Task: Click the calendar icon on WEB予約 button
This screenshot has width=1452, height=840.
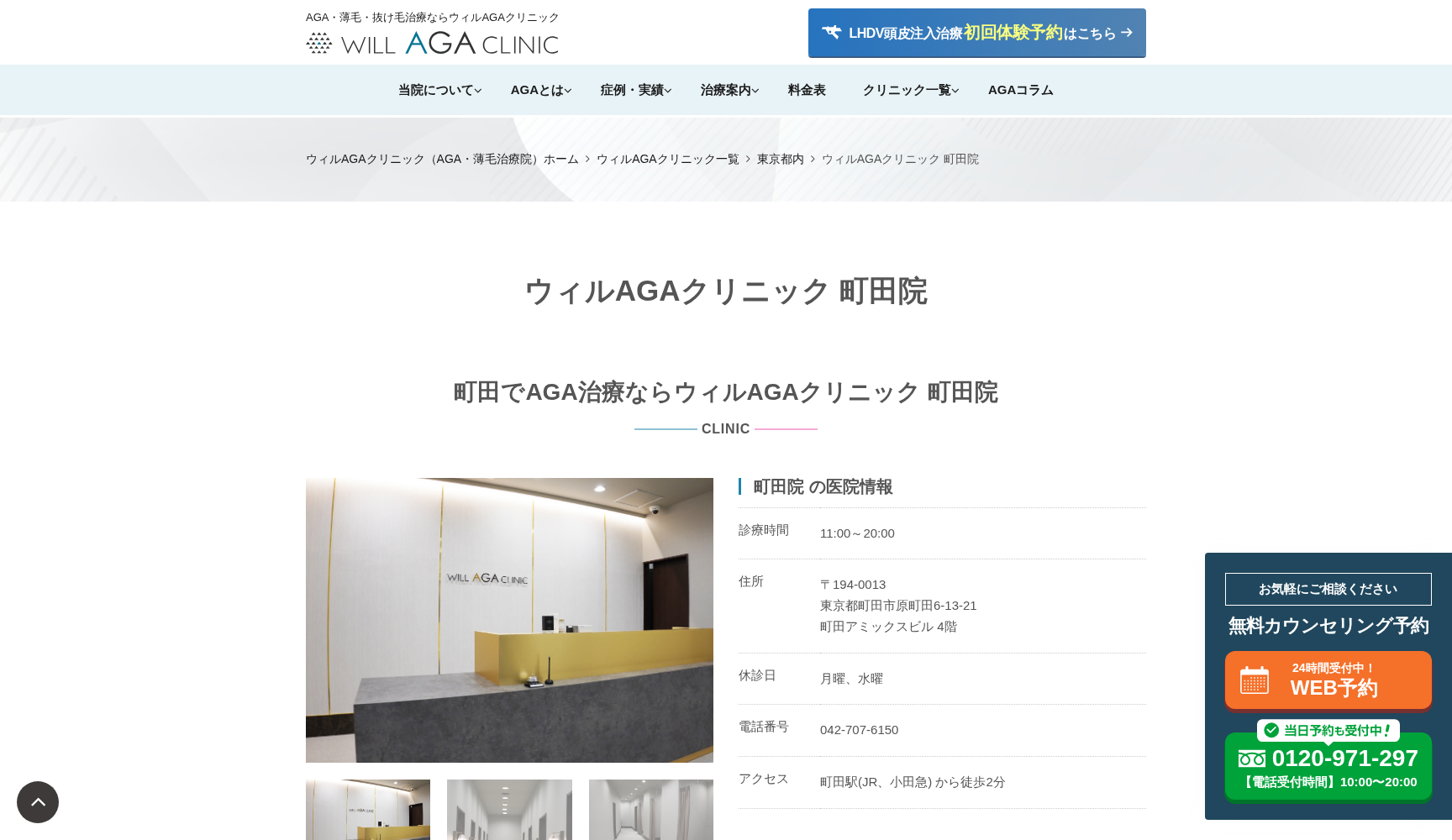Action: (x=1255, y=680)
